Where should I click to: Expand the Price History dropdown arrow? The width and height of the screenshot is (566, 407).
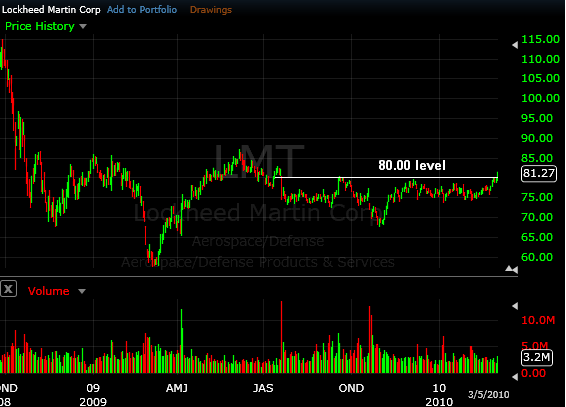tap(83, 26)
